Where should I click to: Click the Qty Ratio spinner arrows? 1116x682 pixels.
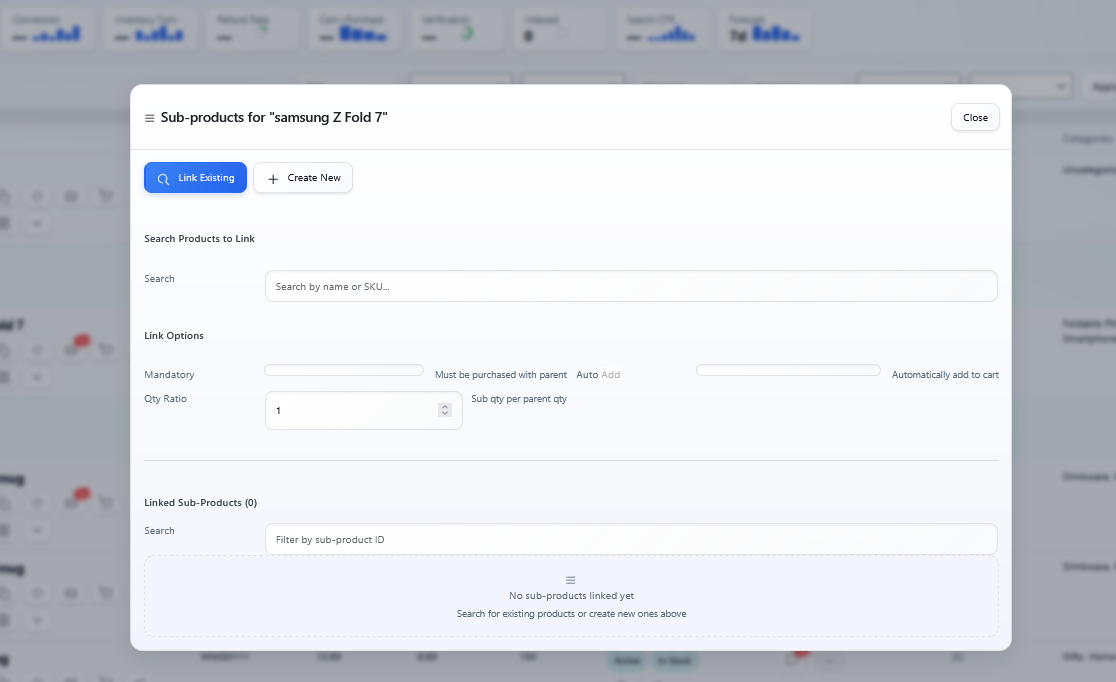click(x=445, y=410)
